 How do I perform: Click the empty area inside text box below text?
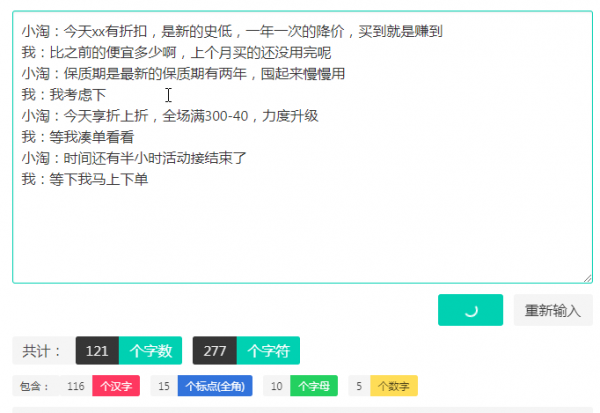pos(302,233)
